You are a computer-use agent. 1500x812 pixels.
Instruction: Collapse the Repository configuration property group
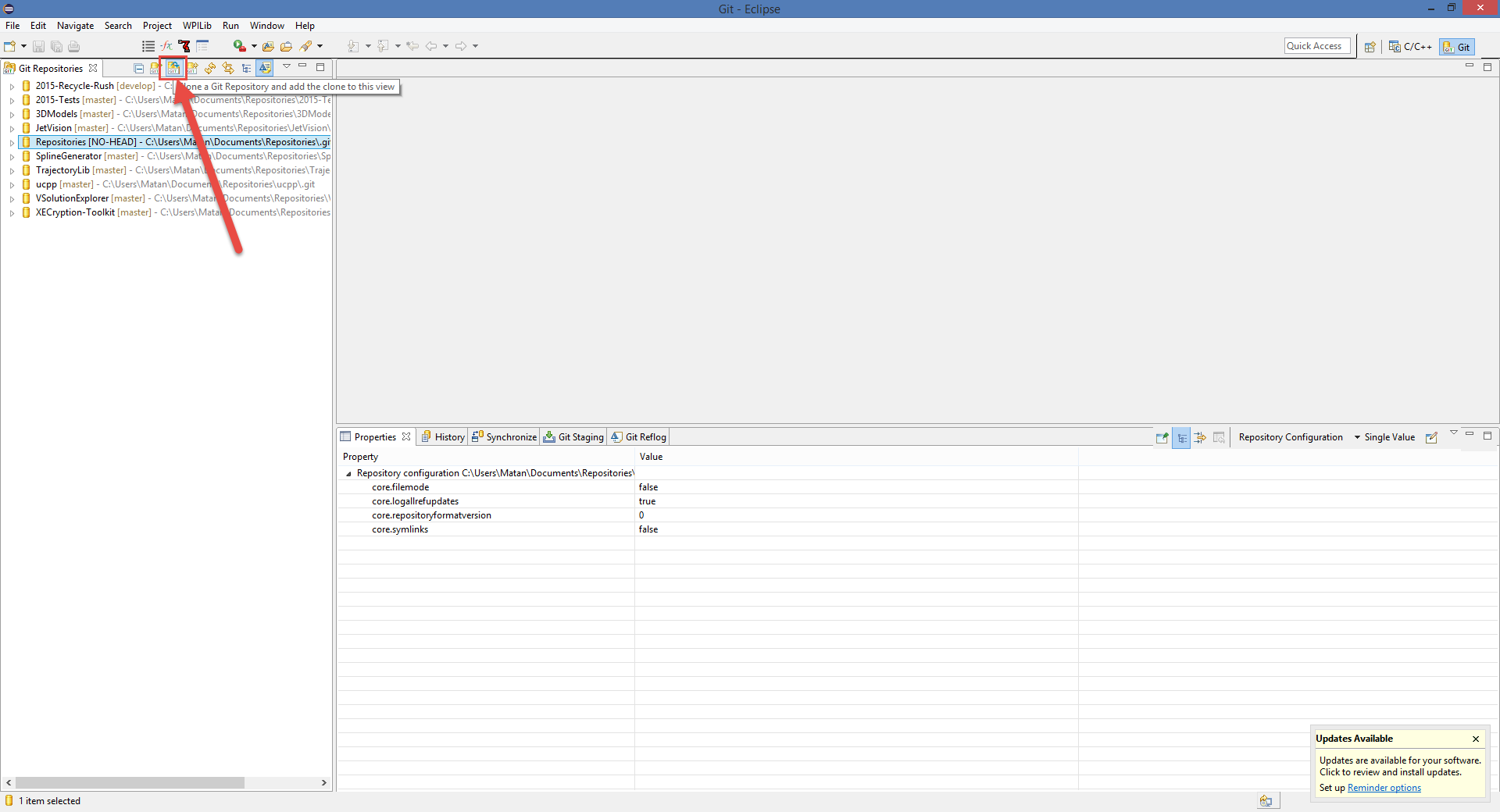coord(348,474)
